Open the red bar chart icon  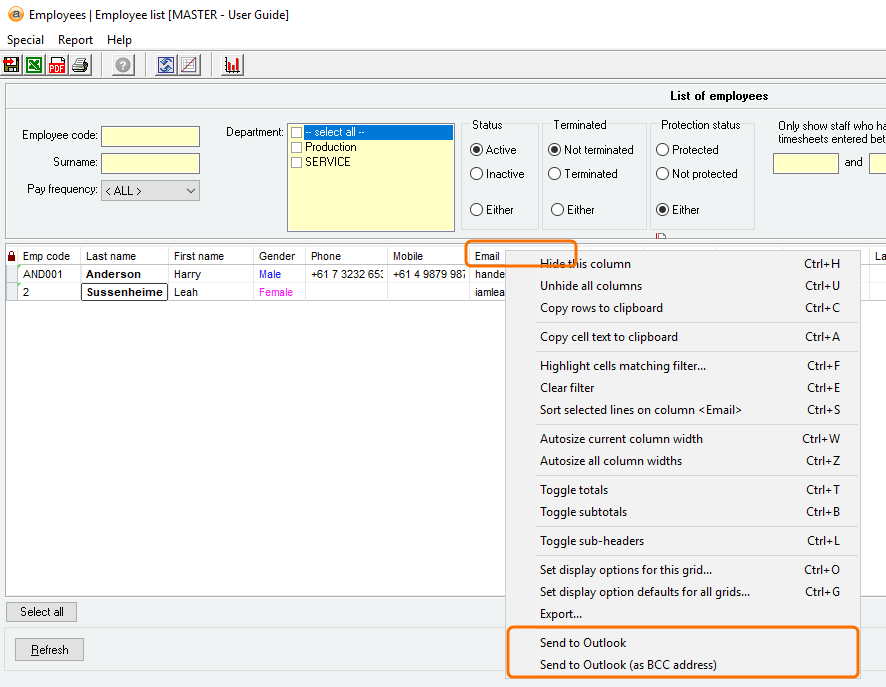click(x=233, y=66)
